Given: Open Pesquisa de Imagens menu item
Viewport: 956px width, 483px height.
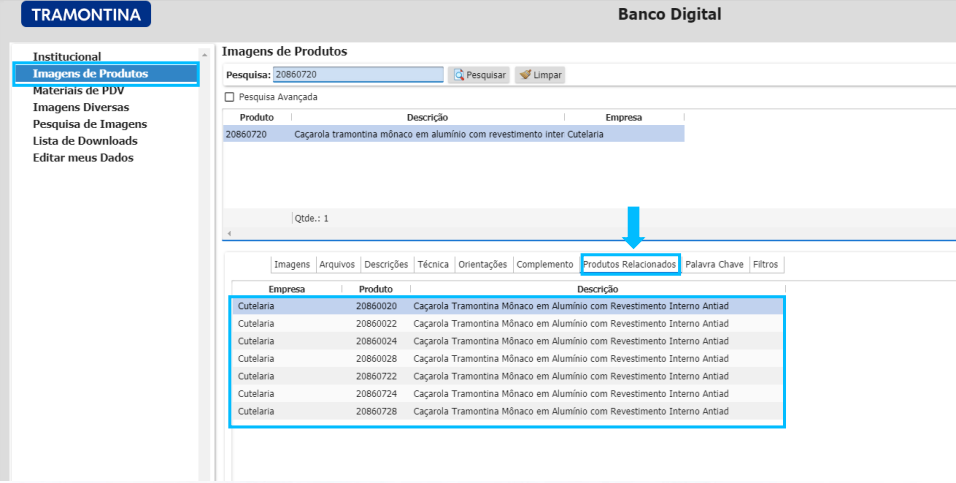Looking at the screenshot, I should point(90,124).
